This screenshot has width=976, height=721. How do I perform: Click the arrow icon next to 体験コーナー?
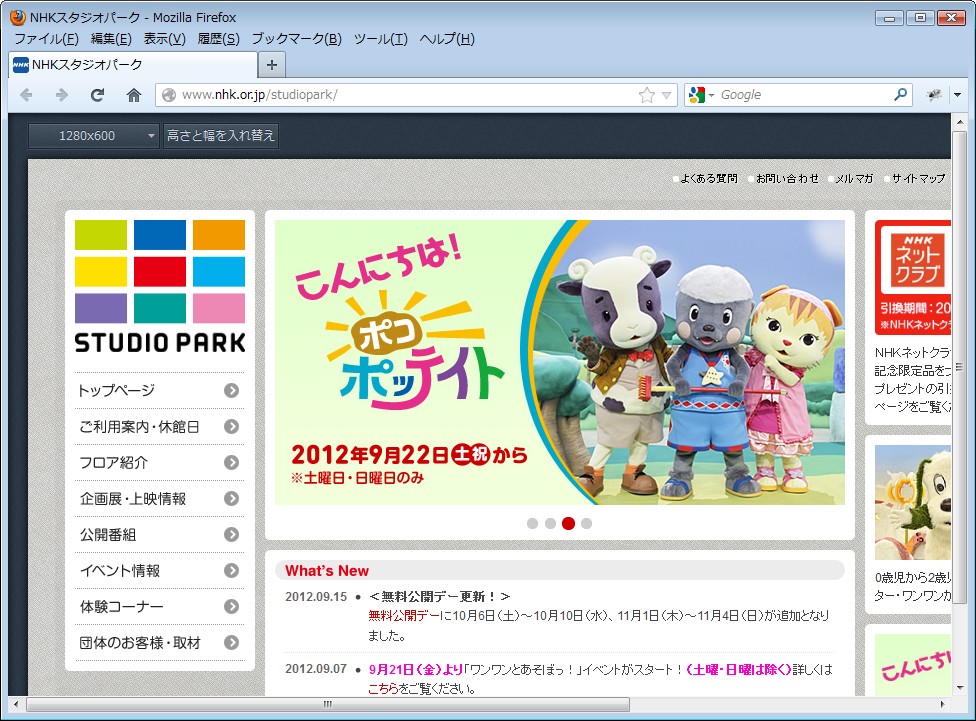(232, 606)
